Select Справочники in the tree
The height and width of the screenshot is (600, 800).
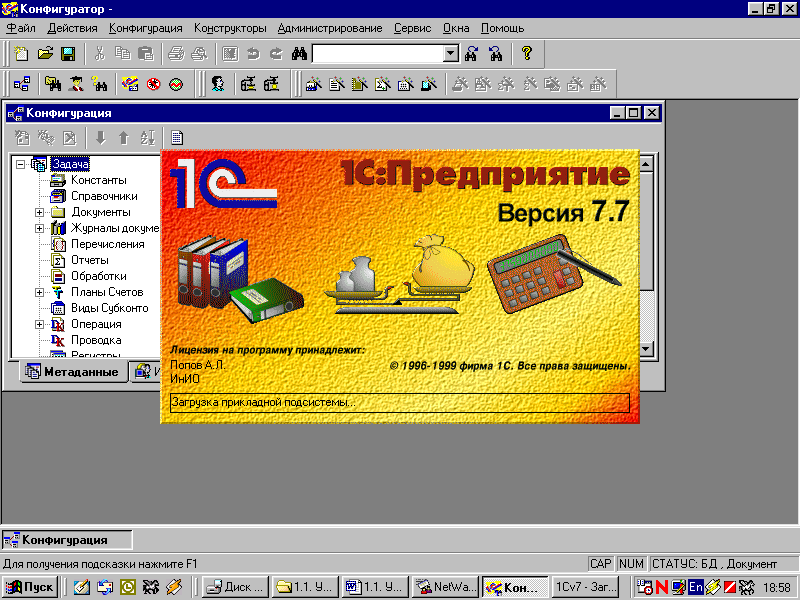(x=104, y=196)
